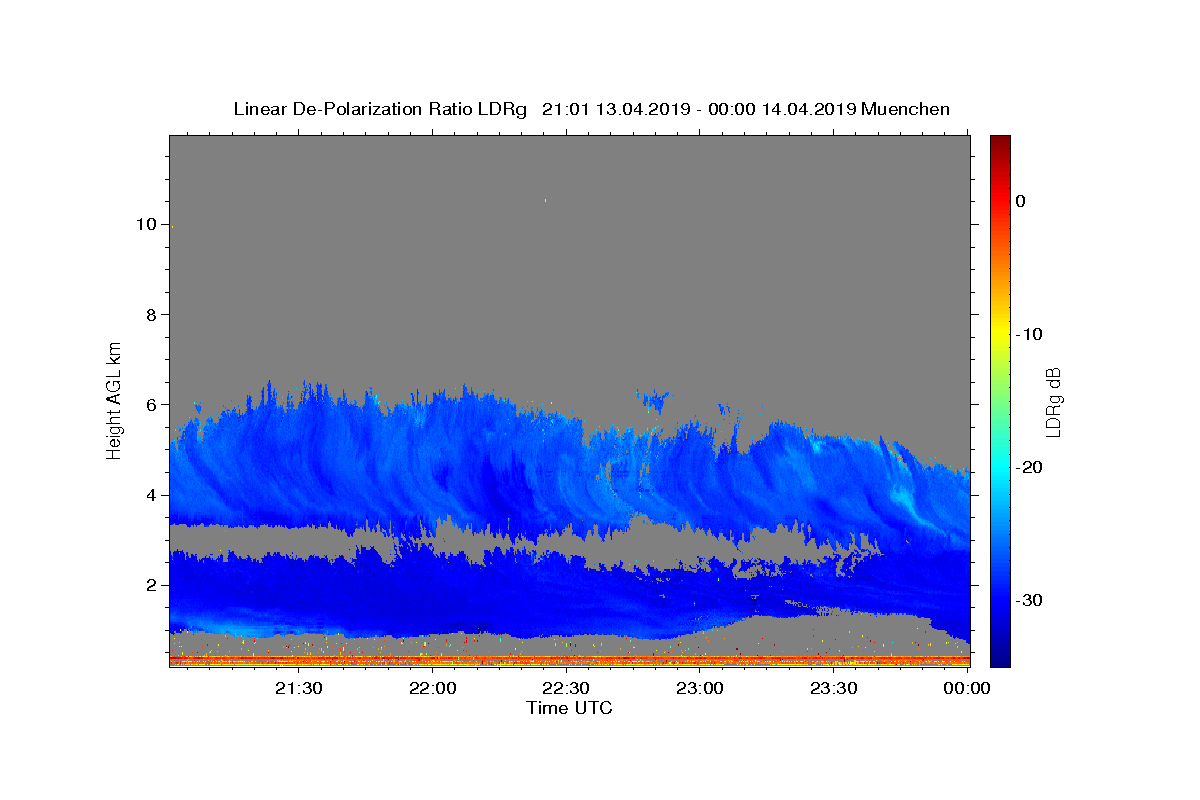Click the dark blue bottom of colorbar
Image resolution: width=1200 pixels, height=800 pixels.
[x=1000, y=658]
